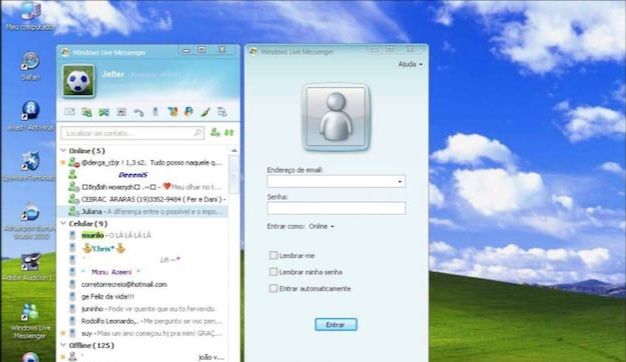
Task: Click the third toolbar icon beside the menu icon
Action: [x=104, y=112]
